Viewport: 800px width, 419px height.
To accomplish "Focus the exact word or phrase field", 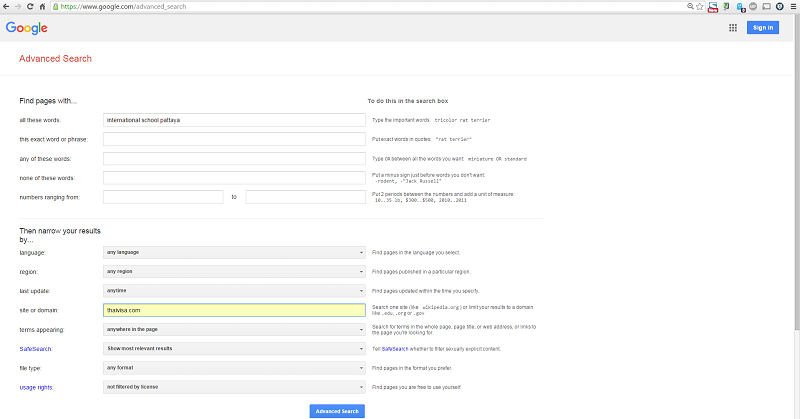I will [x=234, y=138].
